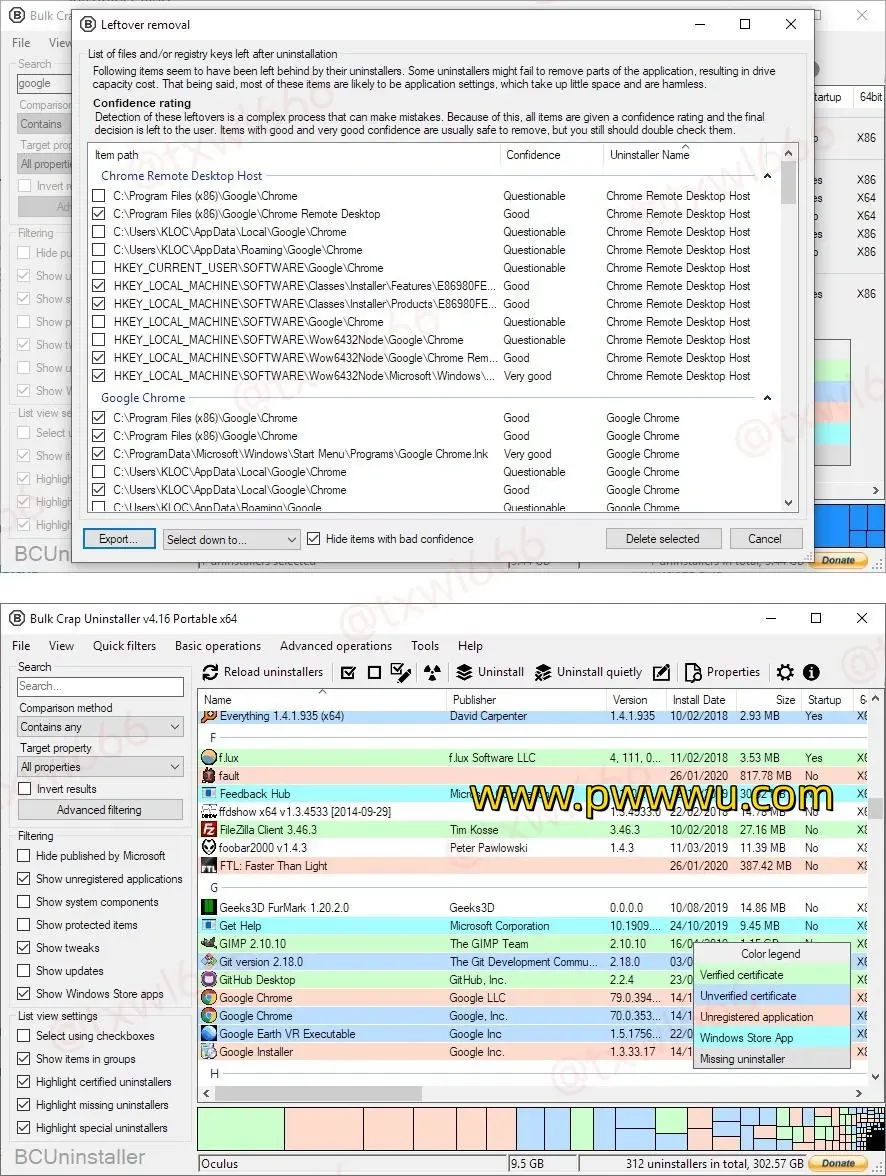This screenshot has width=886, height=1176.
Task: Click the Advanced filtering button
Action: (x=99, y=810)
